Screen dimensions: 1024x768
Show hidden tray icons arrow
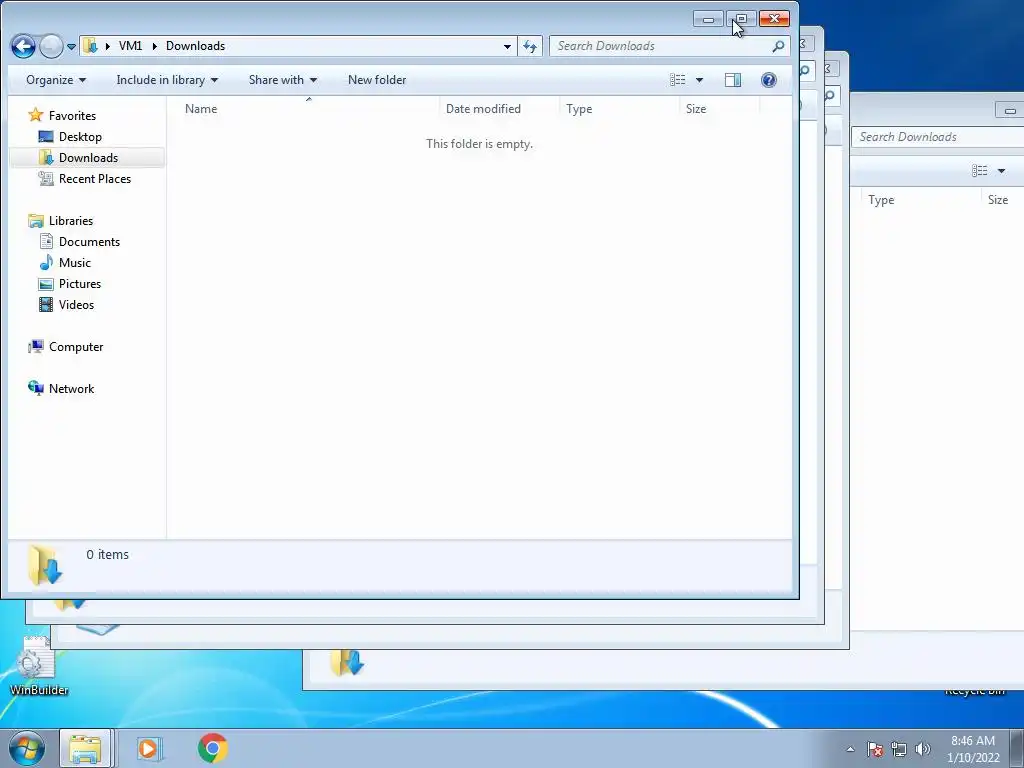pos(850,749)
